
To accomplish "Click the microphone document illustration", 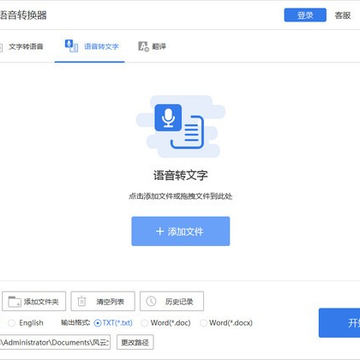I will click(x=180, y=127).
